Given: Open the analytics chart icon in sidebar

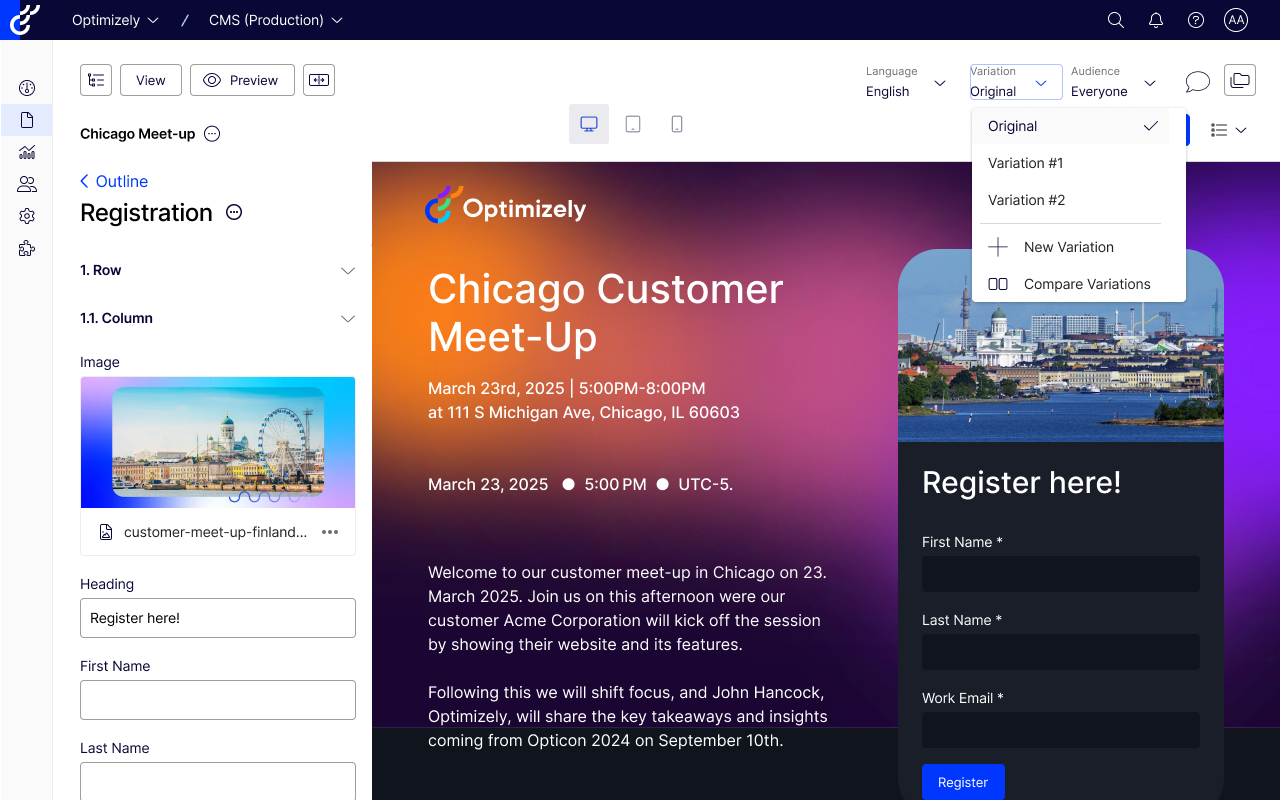Looking at the screenshot, I should point(27,152).
